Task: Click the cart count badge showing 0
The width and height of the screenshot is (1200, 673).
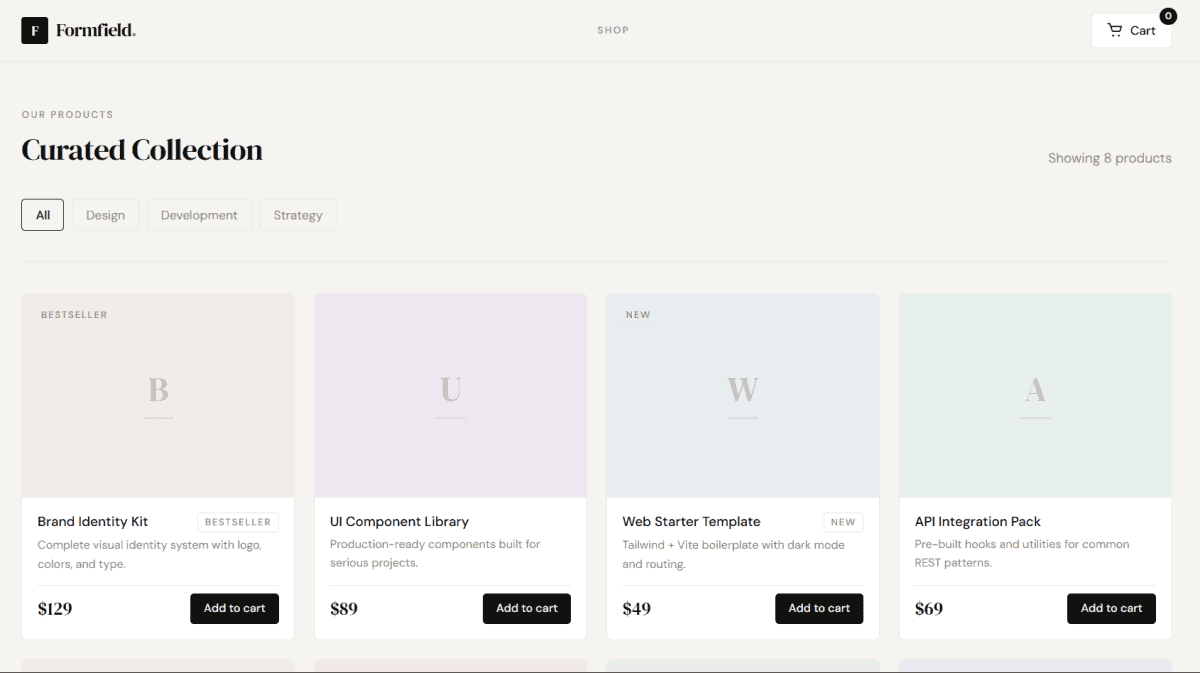Action: point(1168,16)
